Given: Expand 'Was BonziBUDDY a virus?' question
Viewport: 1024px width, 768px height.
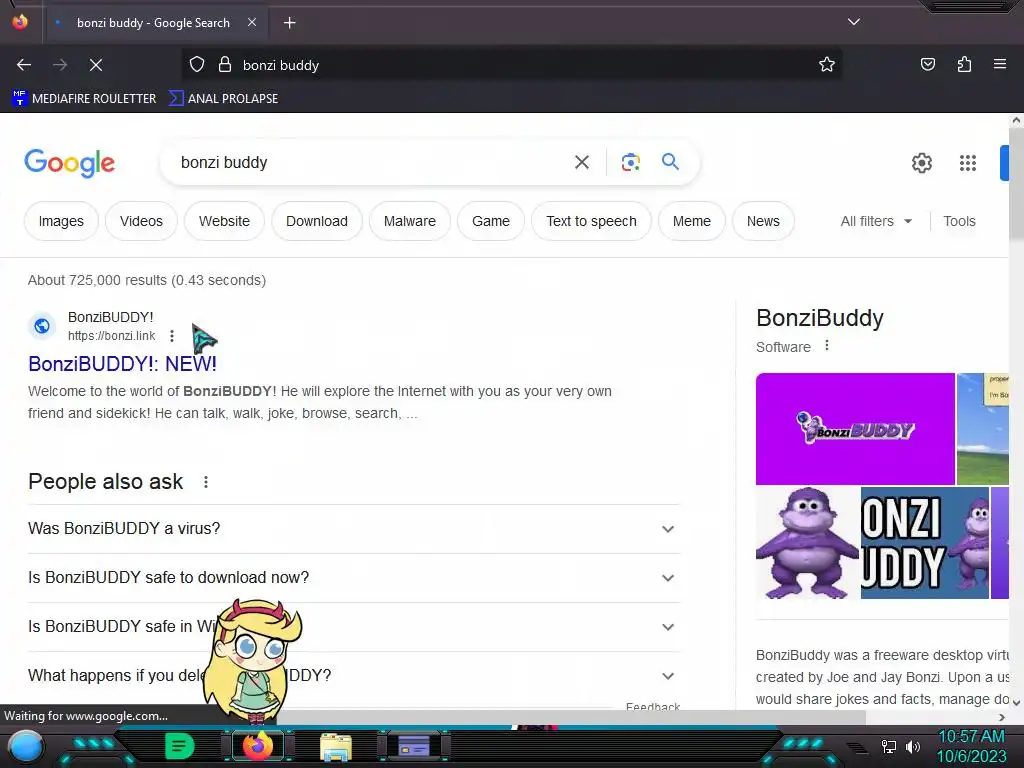Looking at the screenshot, I should pyautogui.click(x=354, y=528).
